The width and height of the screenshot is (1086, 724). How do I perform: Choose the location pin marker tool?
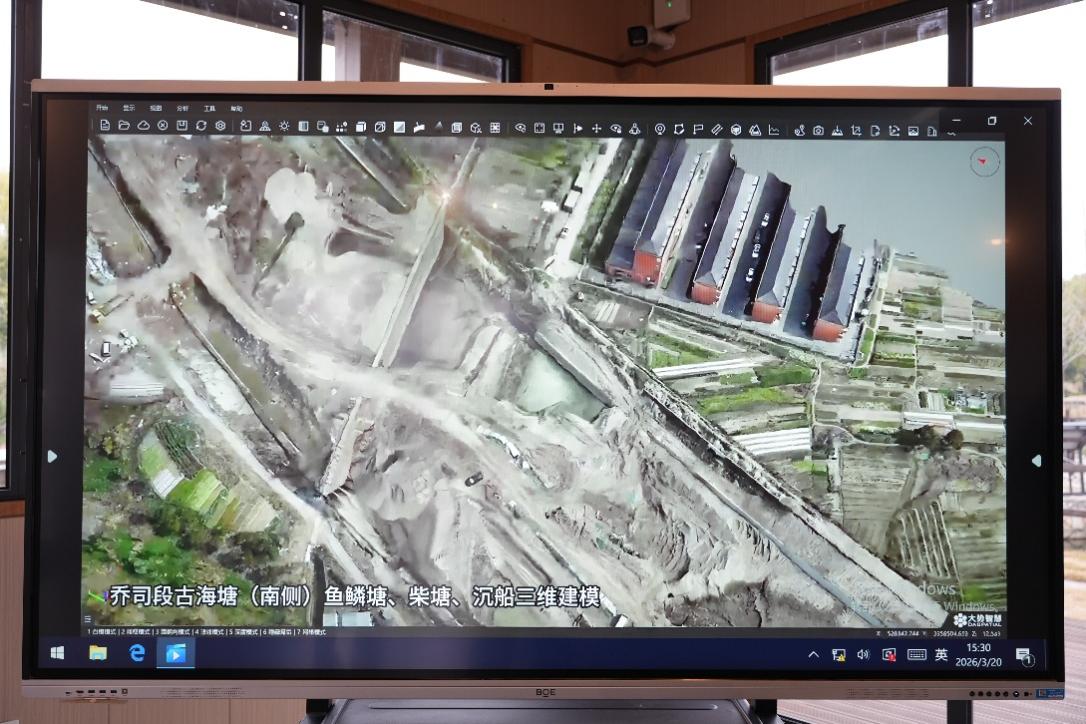coord(660,129)
